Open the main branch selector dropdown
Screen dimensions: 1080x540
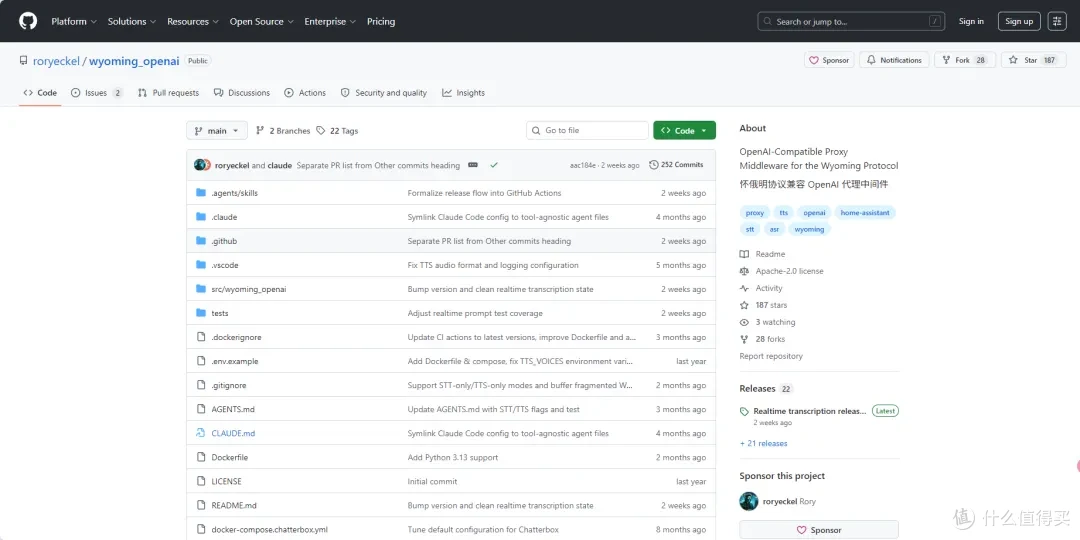(x=217, y=131)
